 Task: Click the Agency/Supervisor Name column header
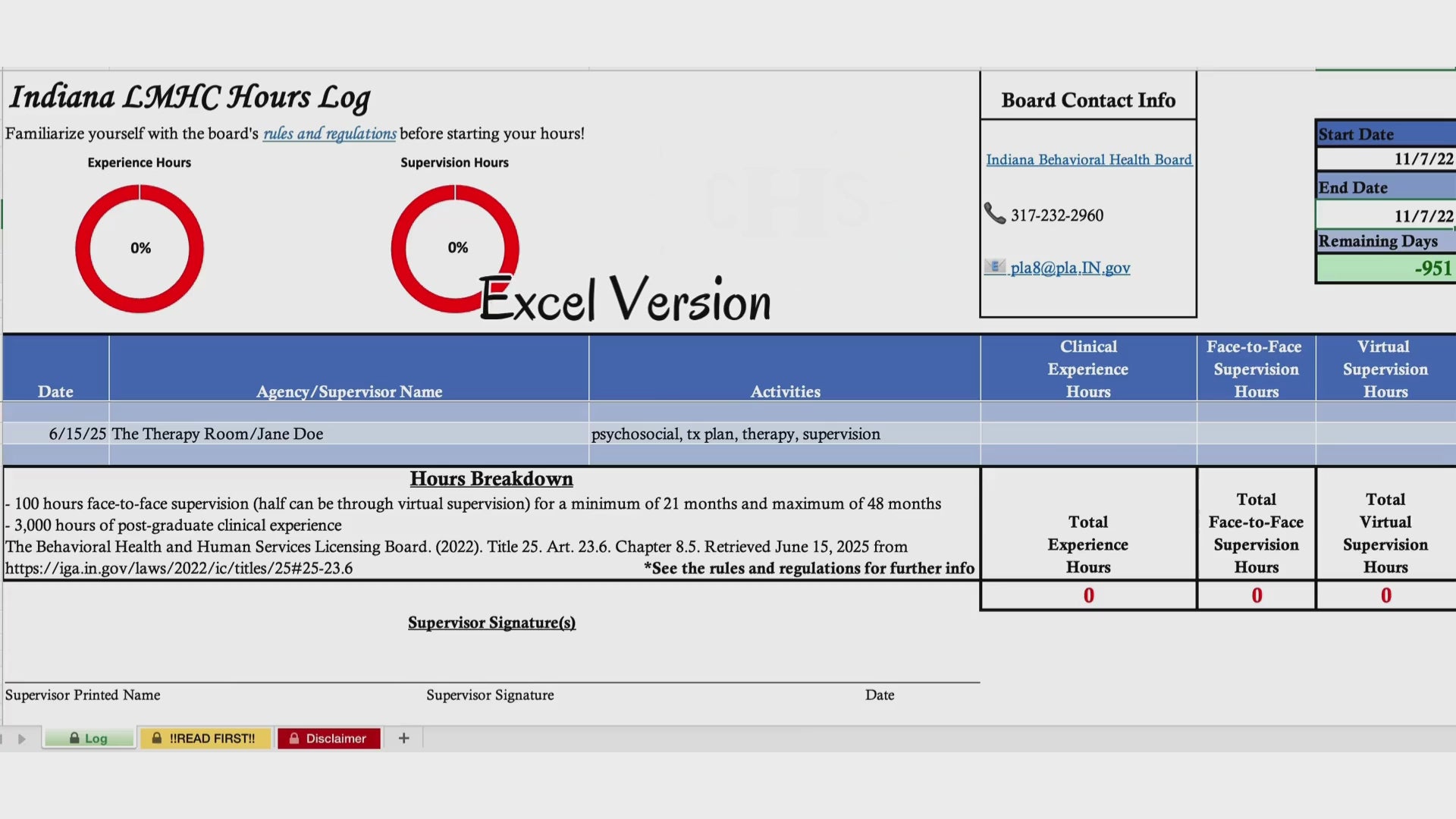click(349, 369)
